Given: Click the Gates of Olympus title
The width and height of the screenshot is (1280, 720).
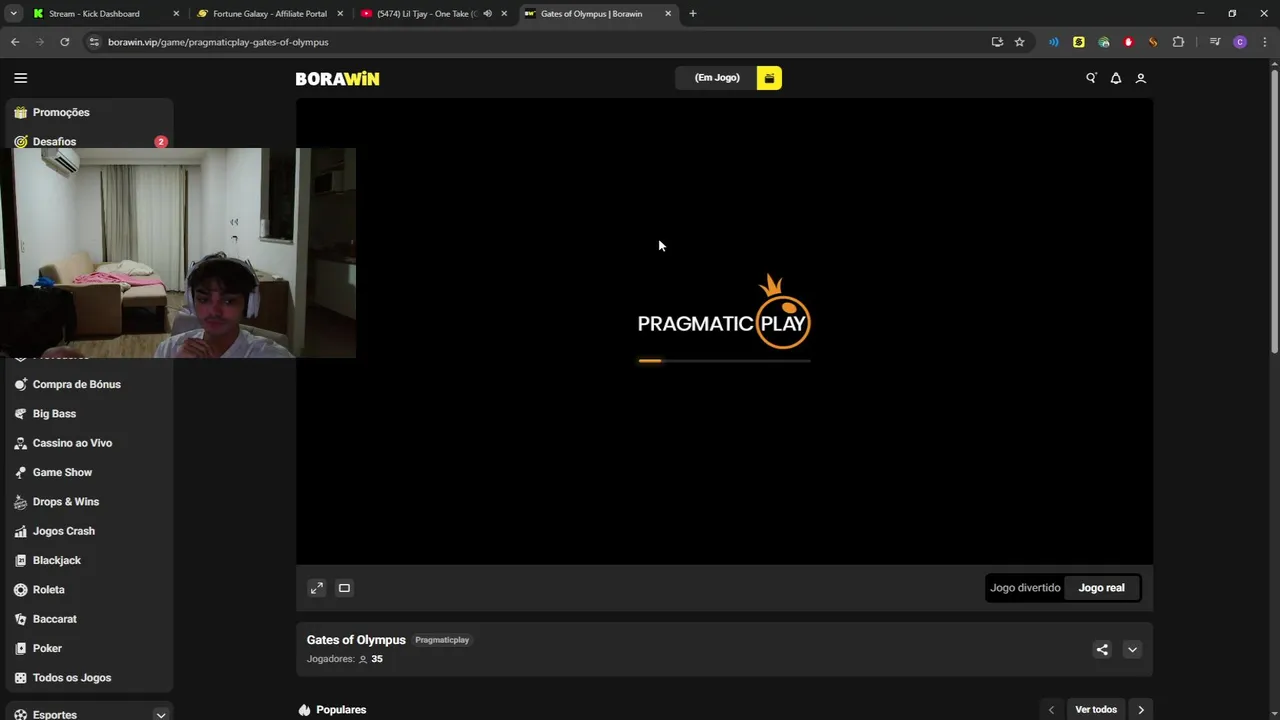Looking at the screenshot, I should click(x=356, y=640).
